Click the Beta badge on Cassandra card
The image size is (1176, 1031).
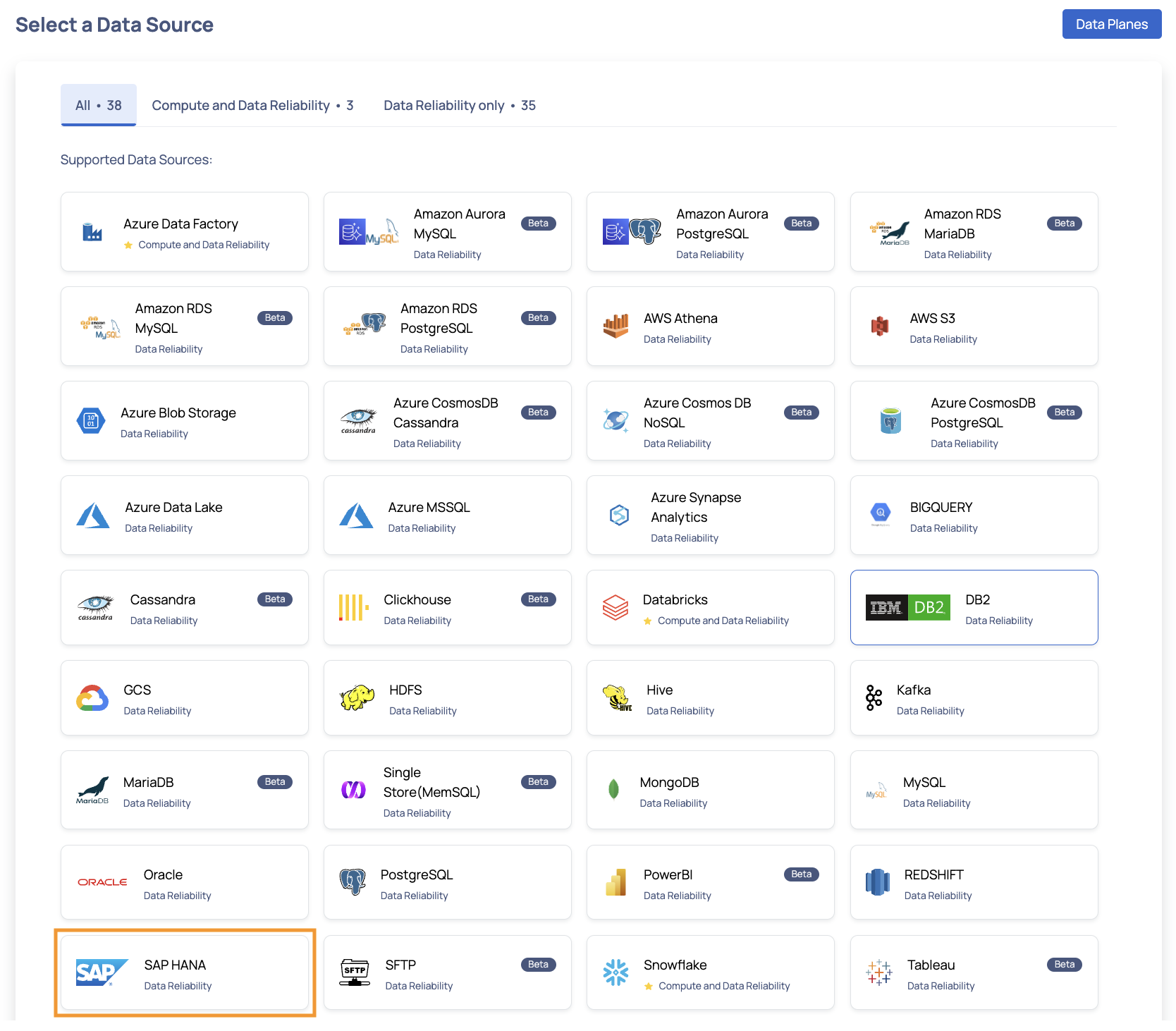point(275,599)
